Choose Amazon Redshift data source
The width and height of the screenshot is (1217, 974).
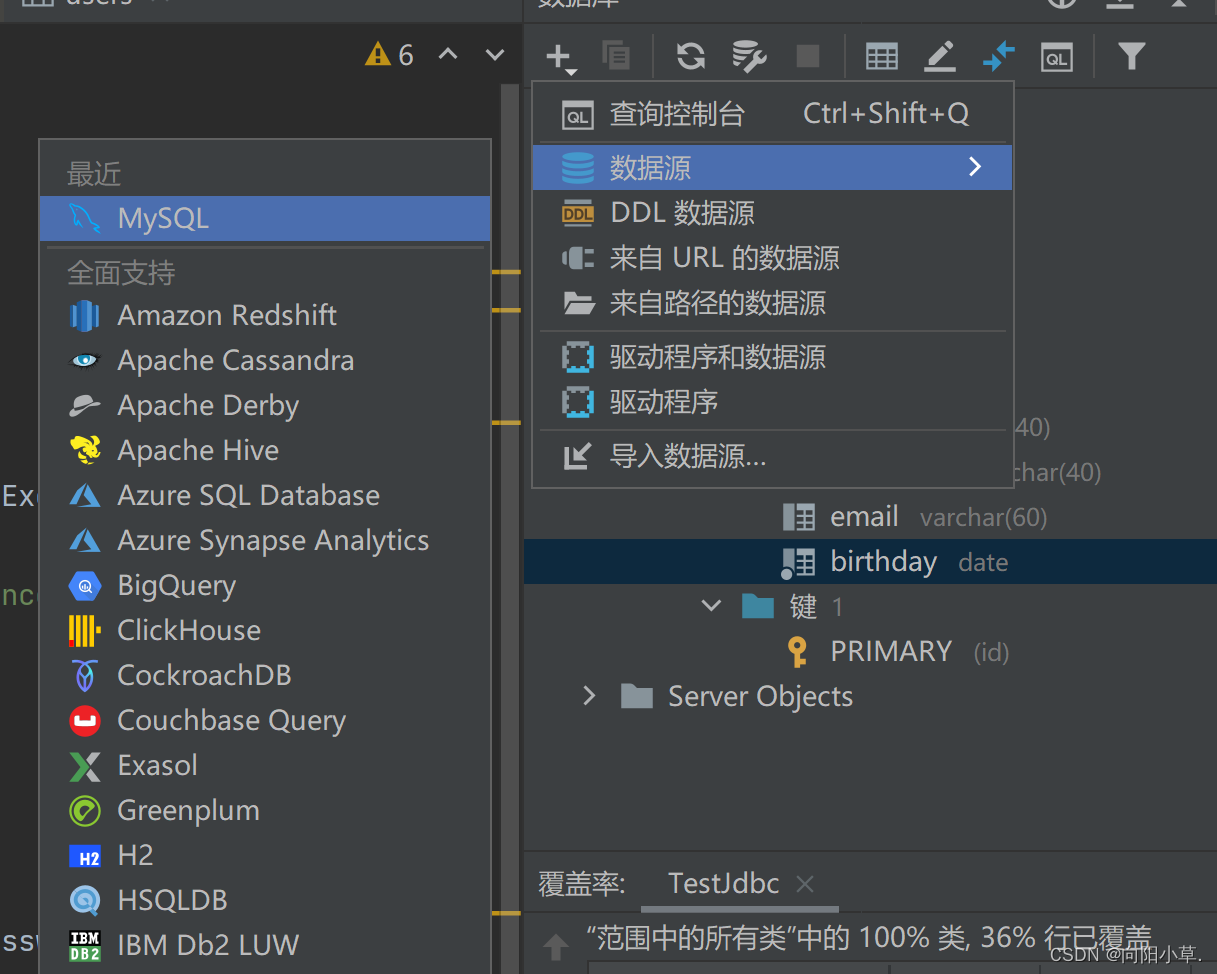265,315
